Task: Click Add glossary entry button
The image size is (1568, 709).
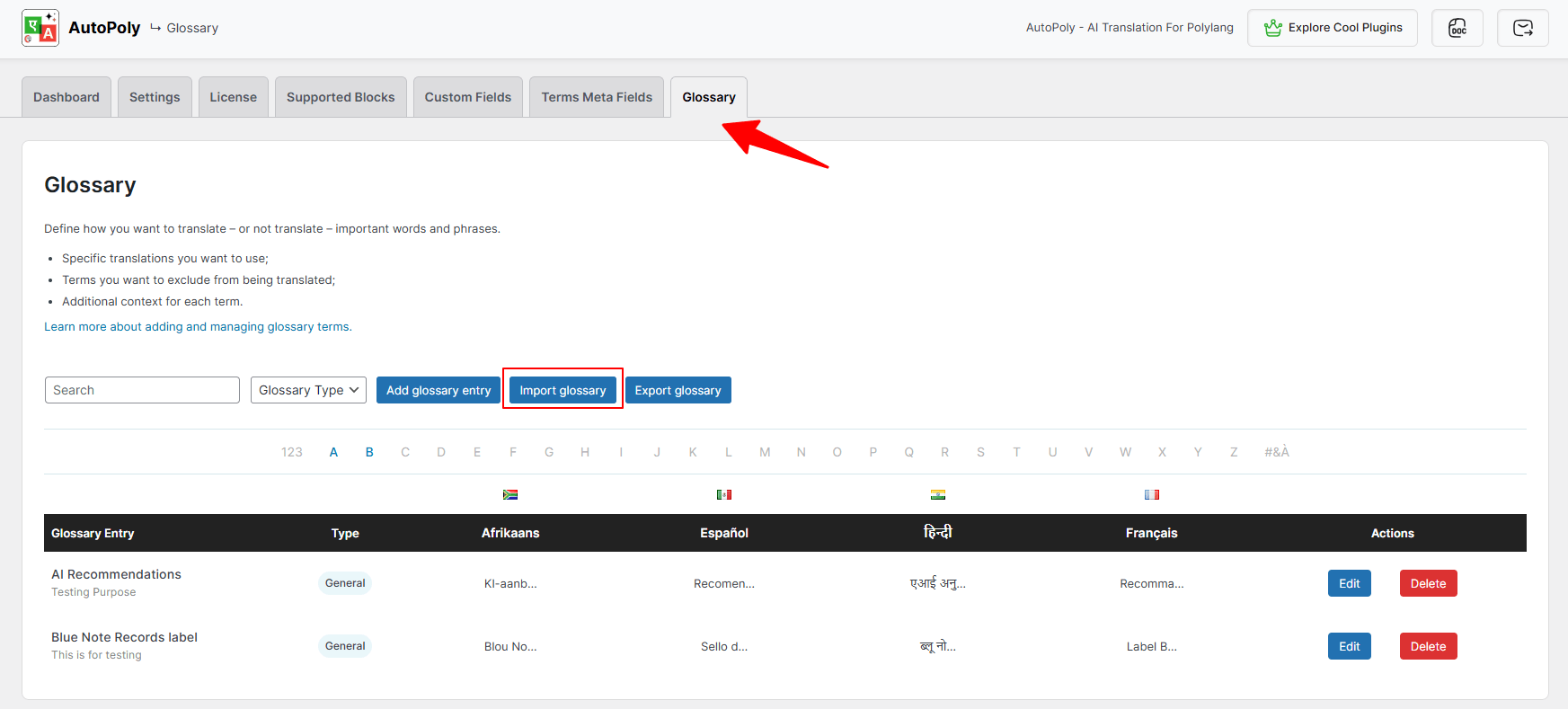Action: pyautogui.click(x=439, y=390)
